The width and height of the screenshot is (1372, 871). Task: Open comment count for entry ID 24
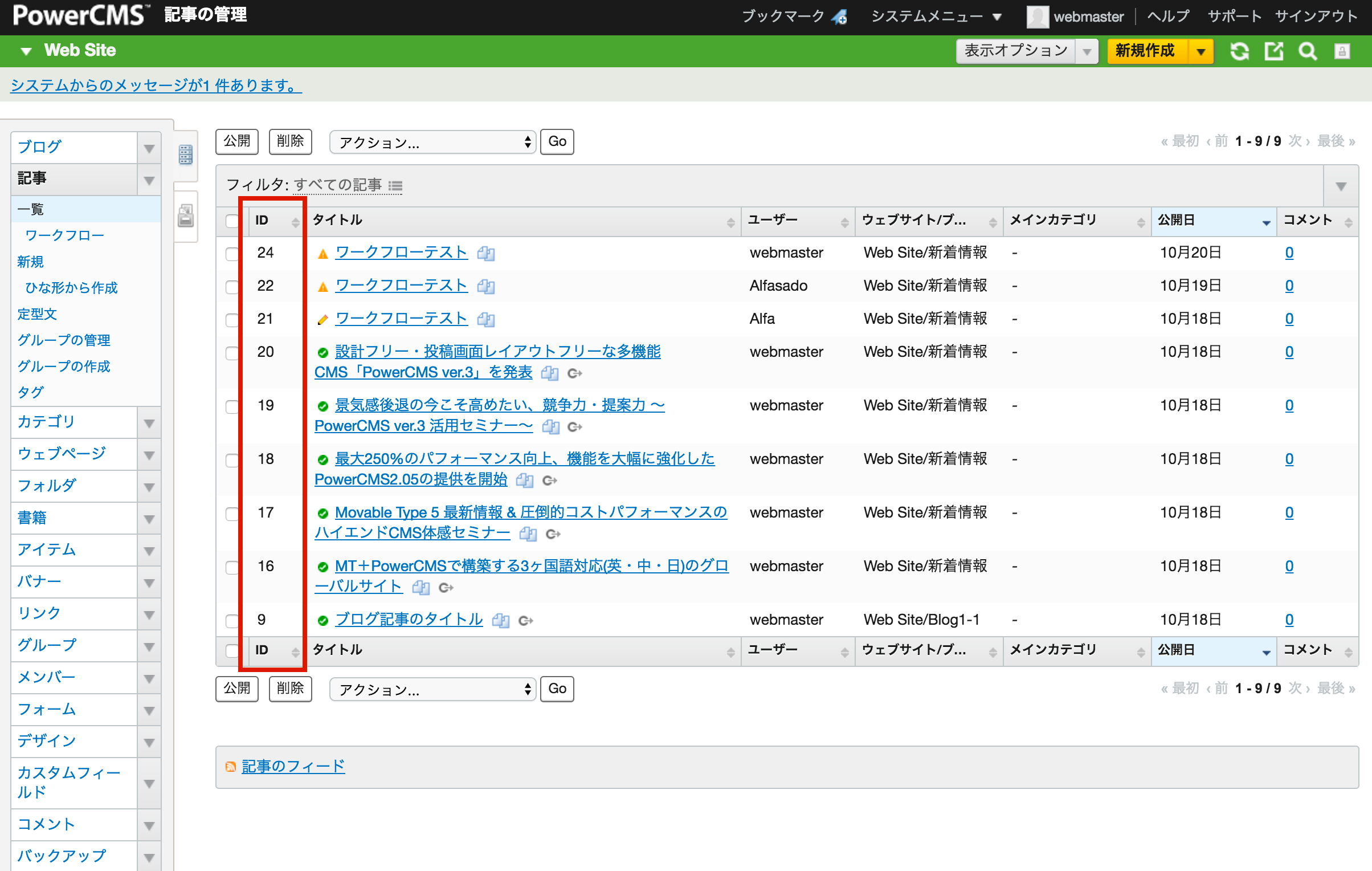[x=1289, y=253]
